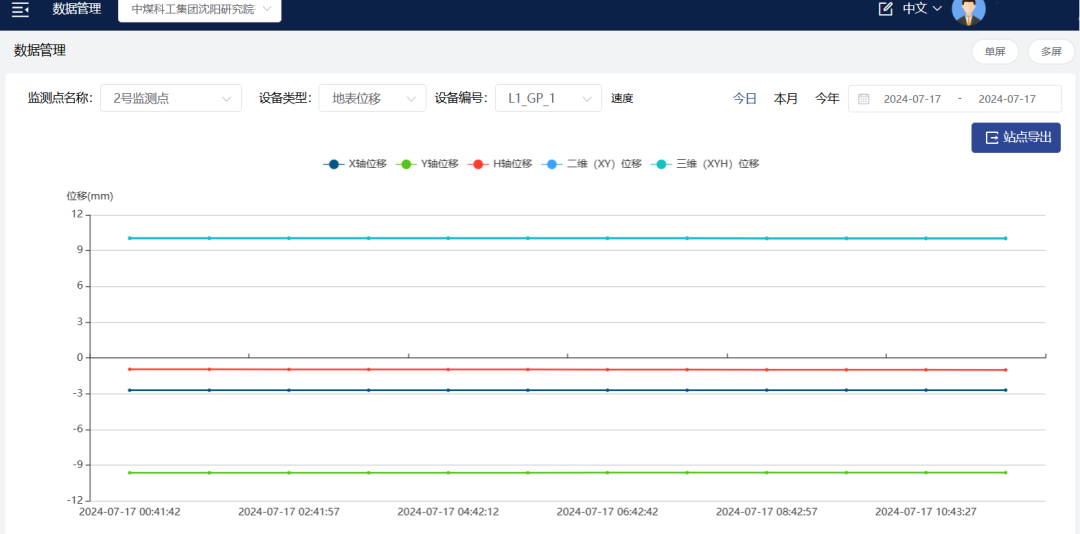Open the 设备编号 L1_GP_1 dropdown

pyautogui.click(x=548, y=98)
